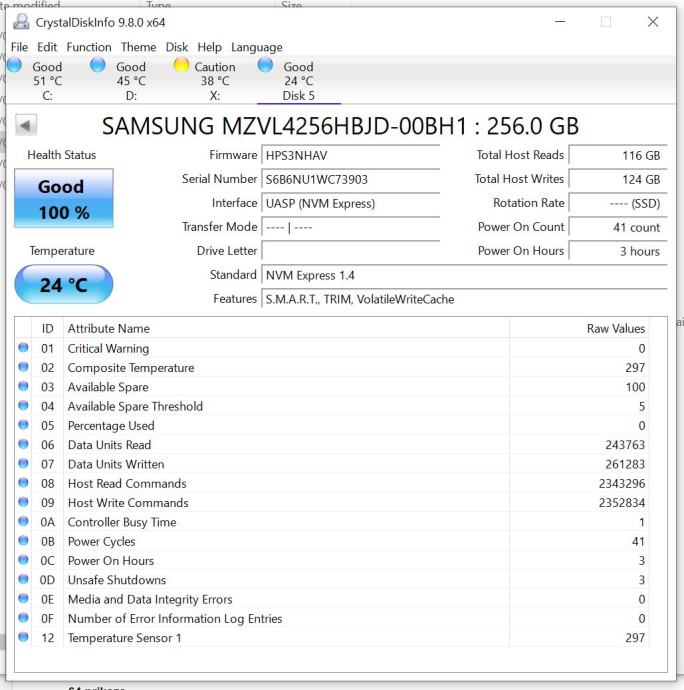Click the status dot for Critical Warning

[23, 348]
